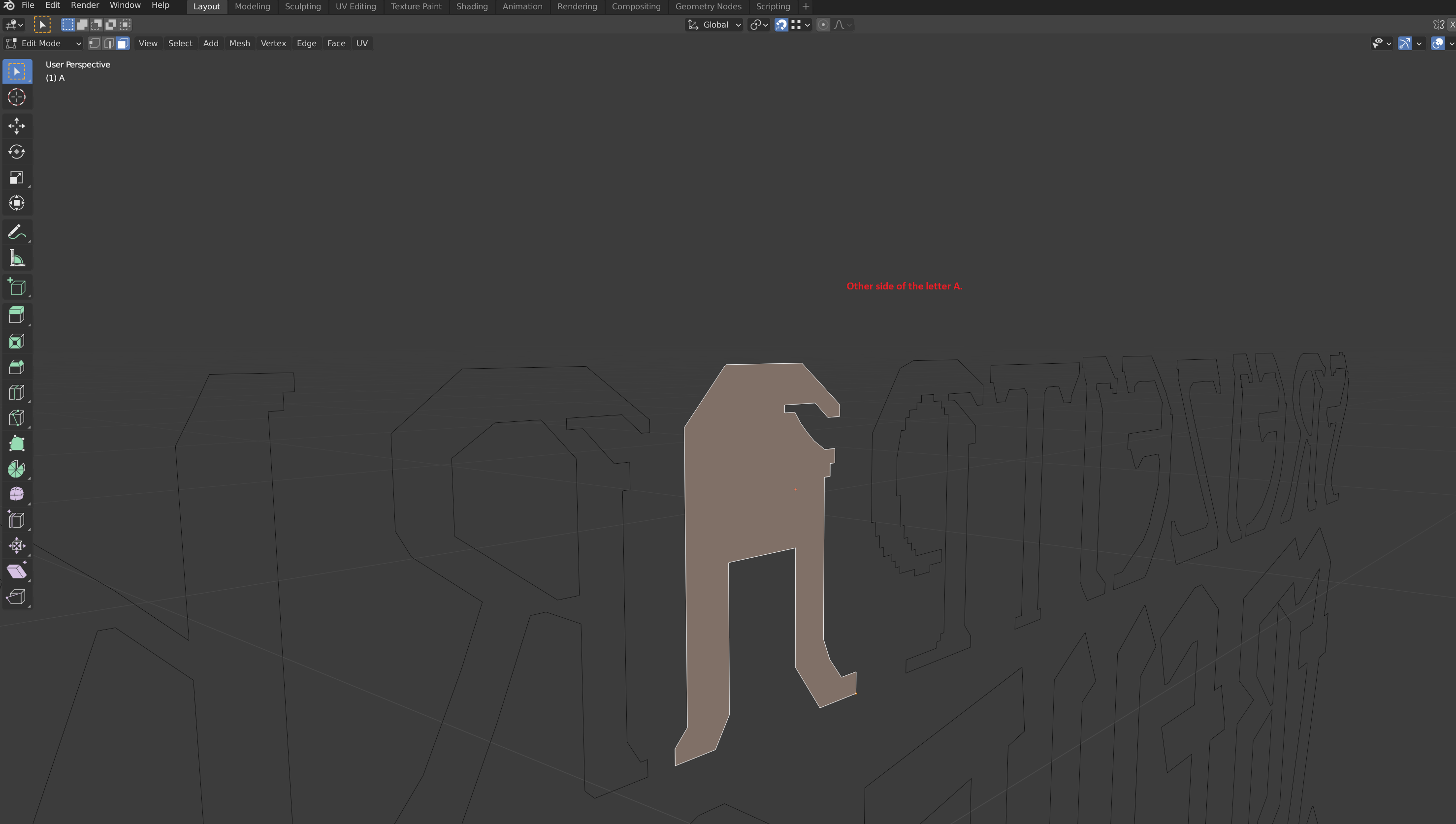Toggle face select mode button
Viewport: 1456px width, 824px height.
point(123,43)
